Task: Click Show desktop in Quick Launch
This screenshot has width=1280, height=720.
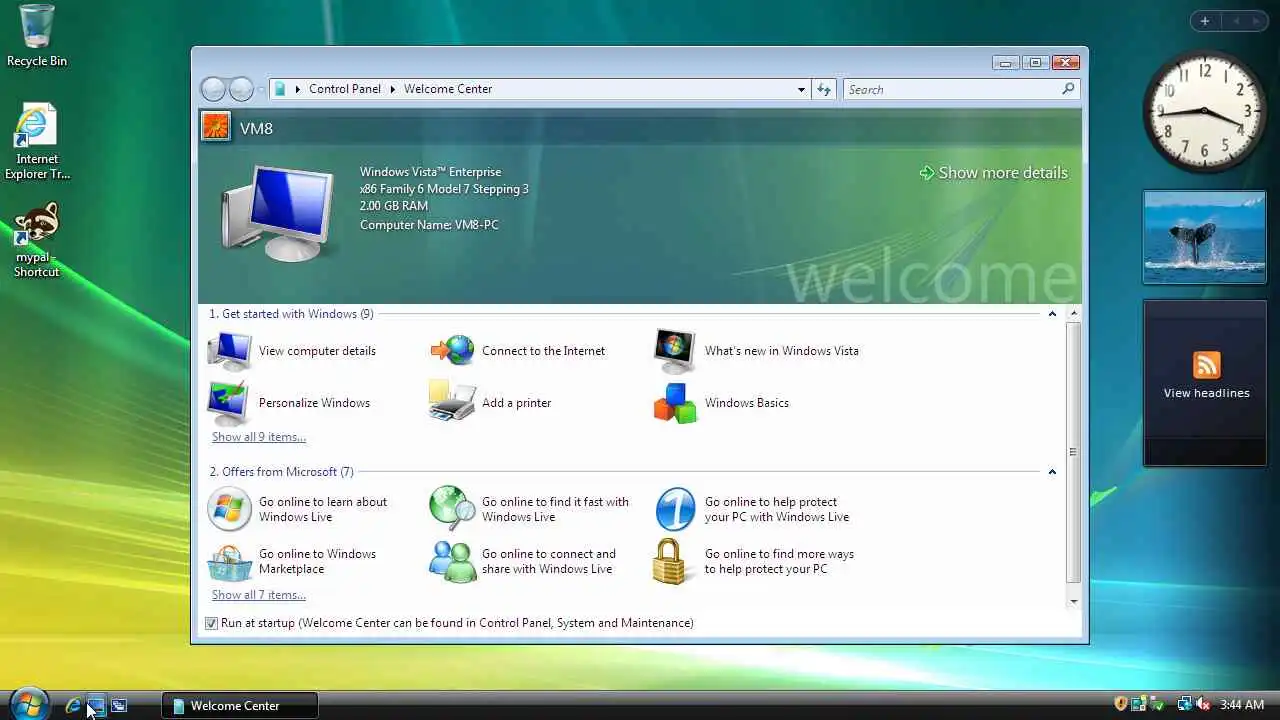Action: click(x=96, y=705)
